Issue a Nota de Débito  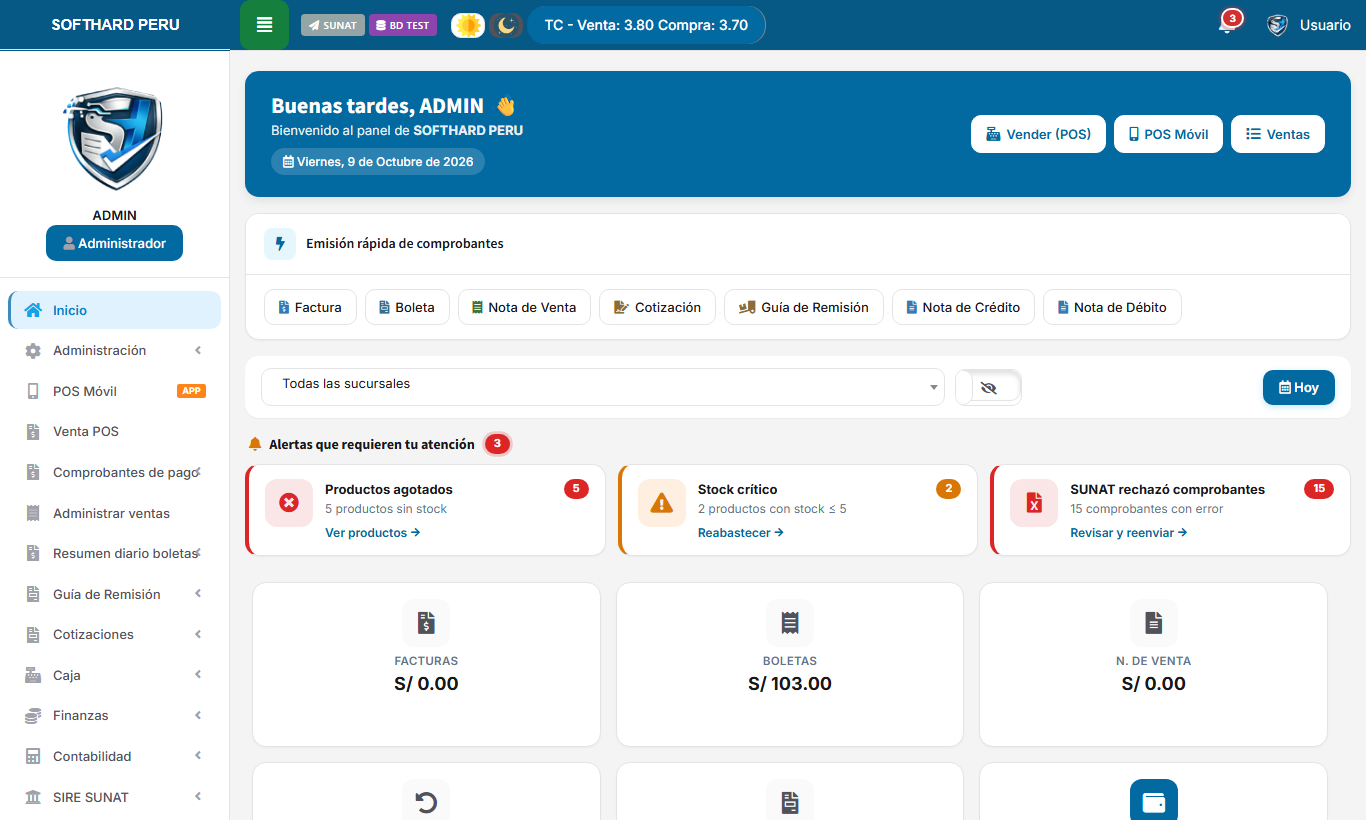coord(1112,307)
